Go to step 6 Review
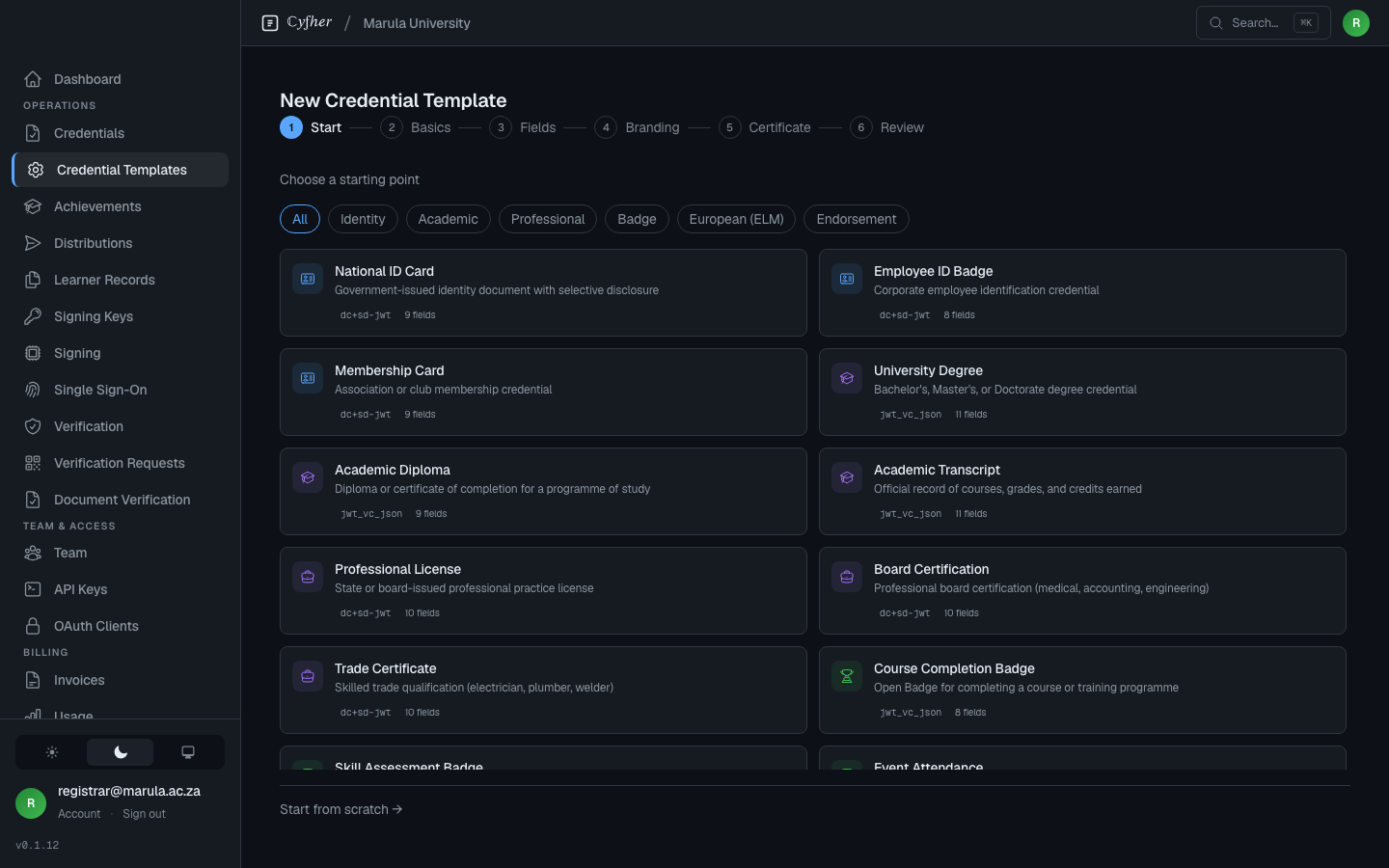1389x868 pixels. (886, 127)
